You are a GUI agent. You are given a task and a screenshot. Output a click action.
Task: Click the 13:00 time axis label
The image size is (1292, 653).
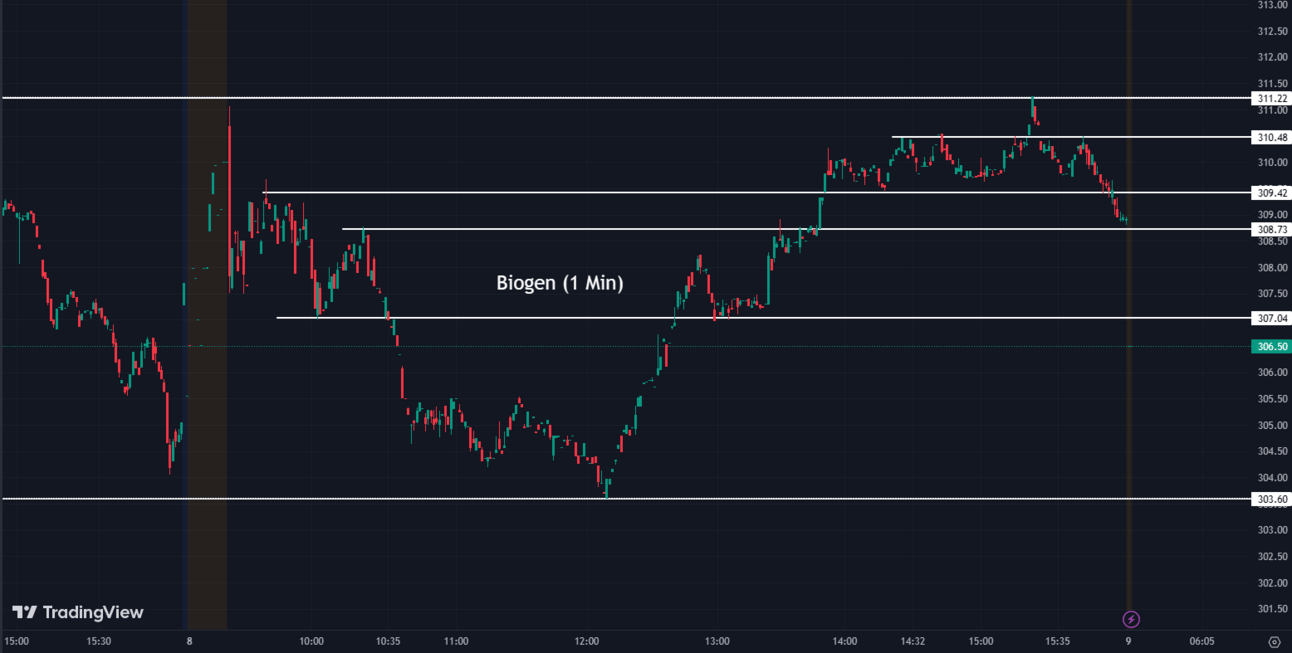716,641
